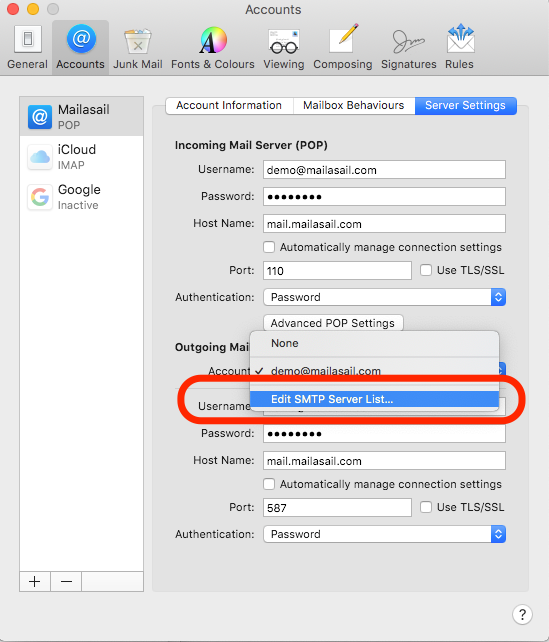Open outgoing Authentication dropdown
This screenshot has height=642, width=549.
384,534
